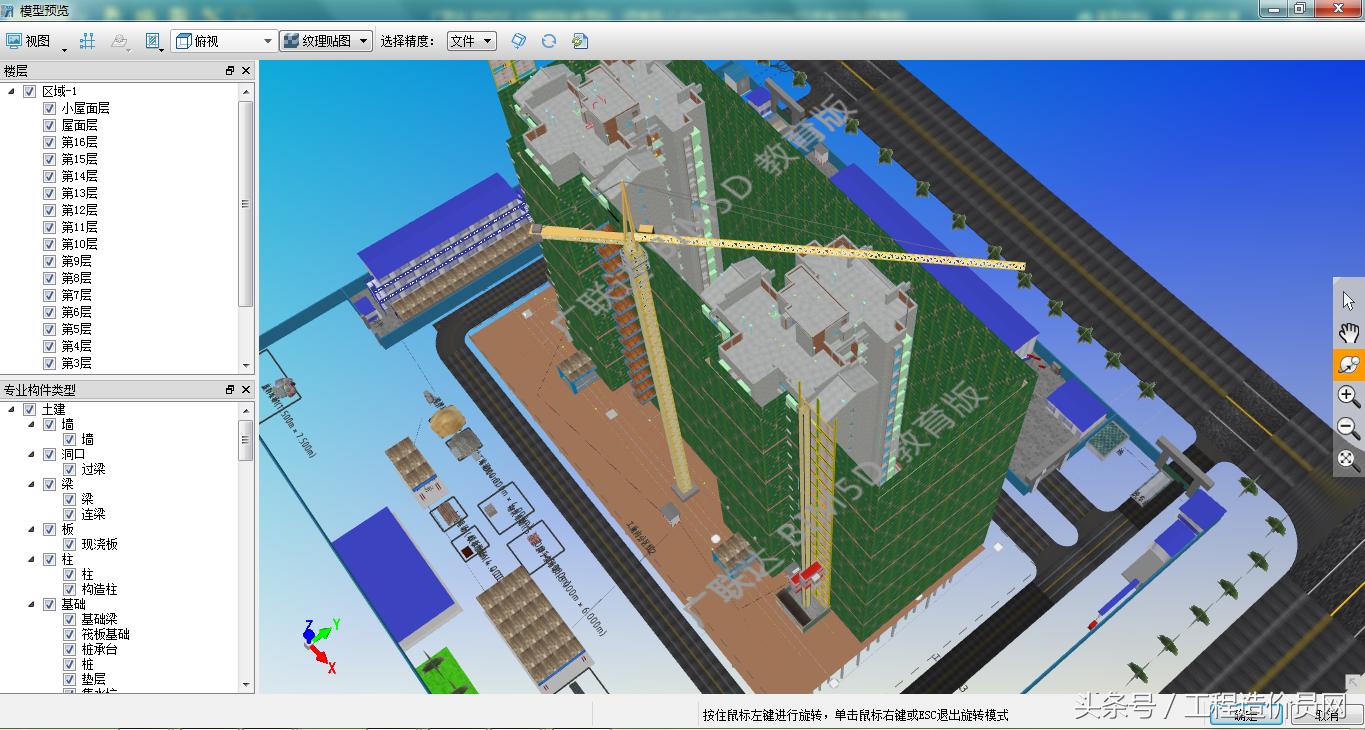Viewport: 1365px width, 730px height.
Task: Select the 第15层 floor row
Action: tap(79, 159)
